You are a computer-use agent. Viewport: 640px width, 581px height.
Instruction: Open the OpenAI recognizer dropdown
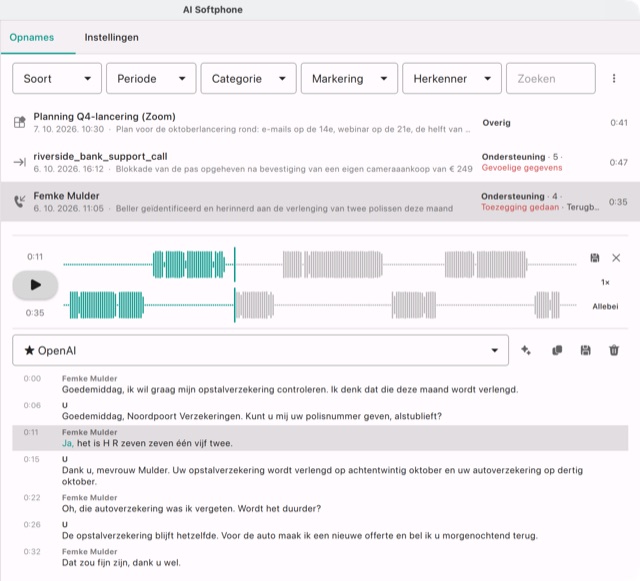(260, 350)
